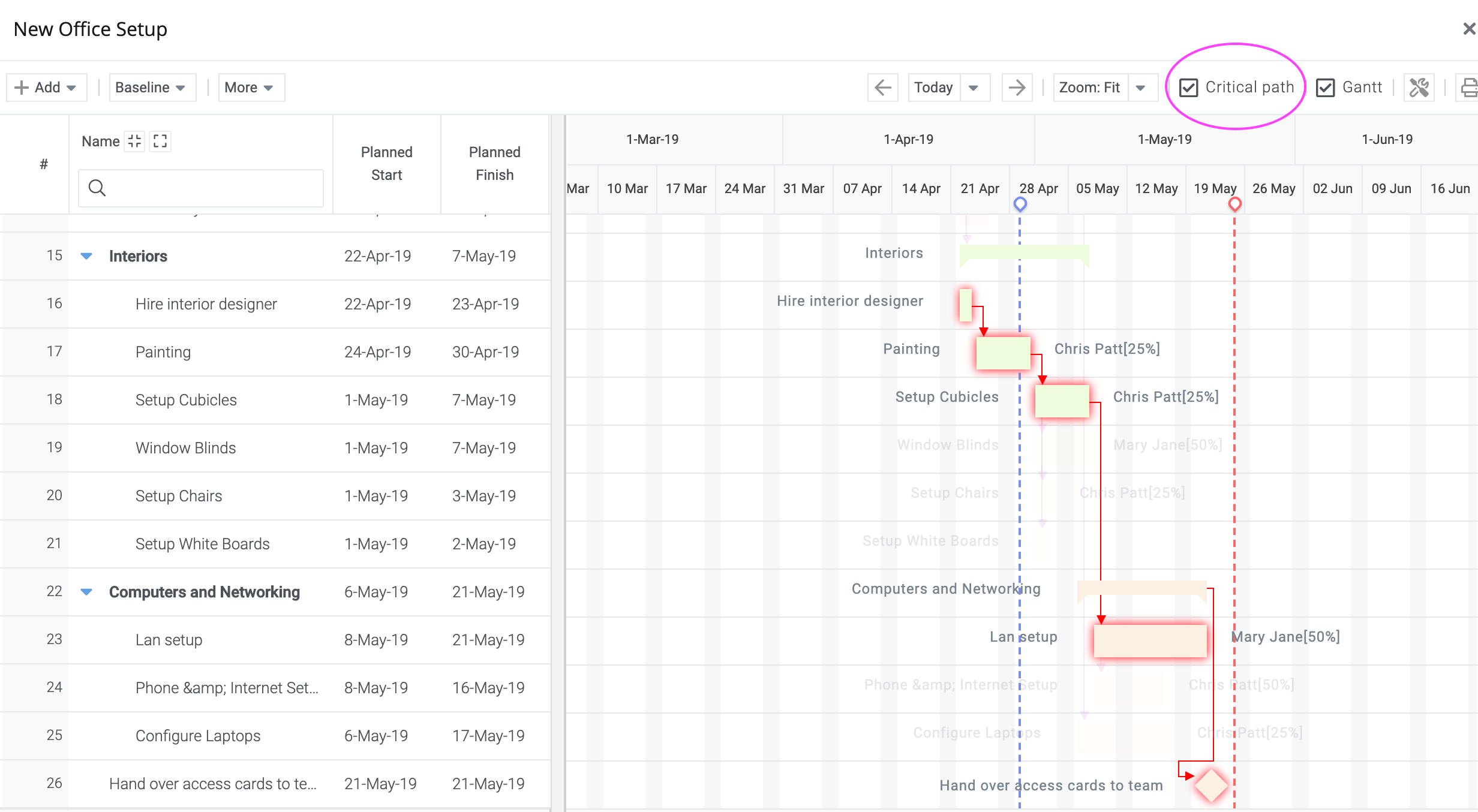Image resolution: width=1478 pixels, height=812 pixels.
Task: Go to next period with the right arrow
Action: [1017, 87]
